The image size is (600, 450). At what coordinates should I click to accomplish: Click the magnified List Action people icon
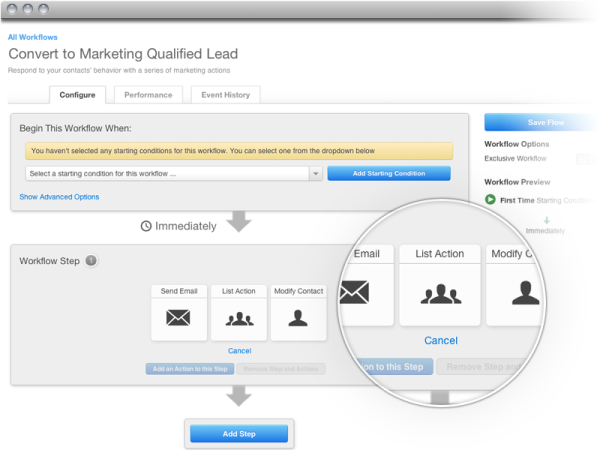point(440,293)
